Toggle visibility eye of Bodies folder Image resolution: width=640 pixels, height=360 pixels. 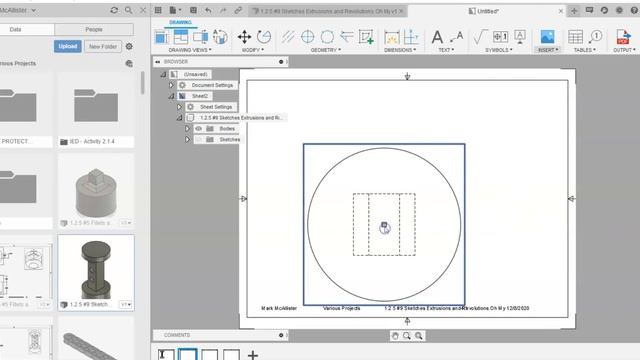point(199,129)
